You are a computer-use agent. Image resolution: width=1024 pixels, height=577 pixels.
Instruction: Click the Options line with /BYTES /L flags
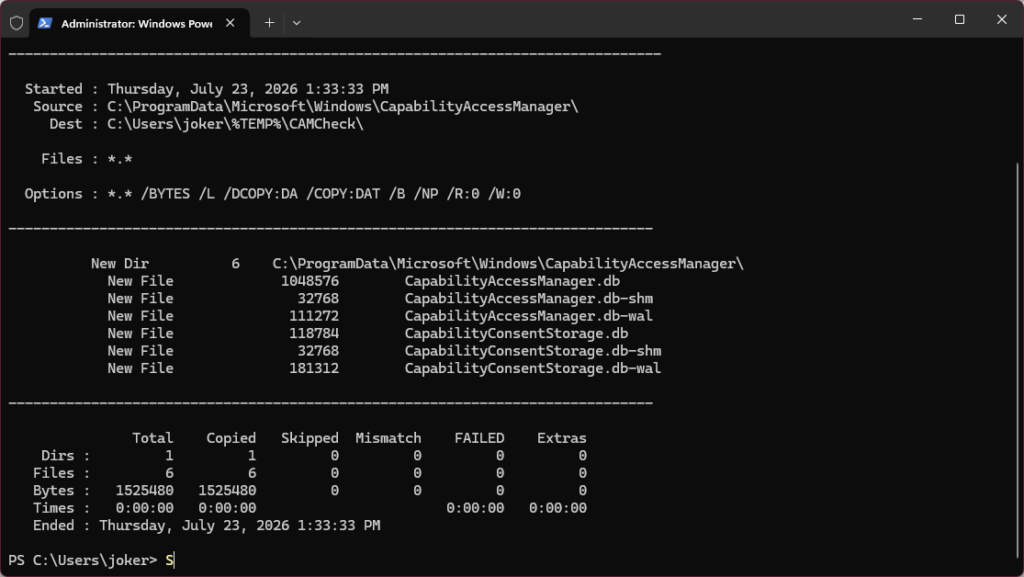272,194
